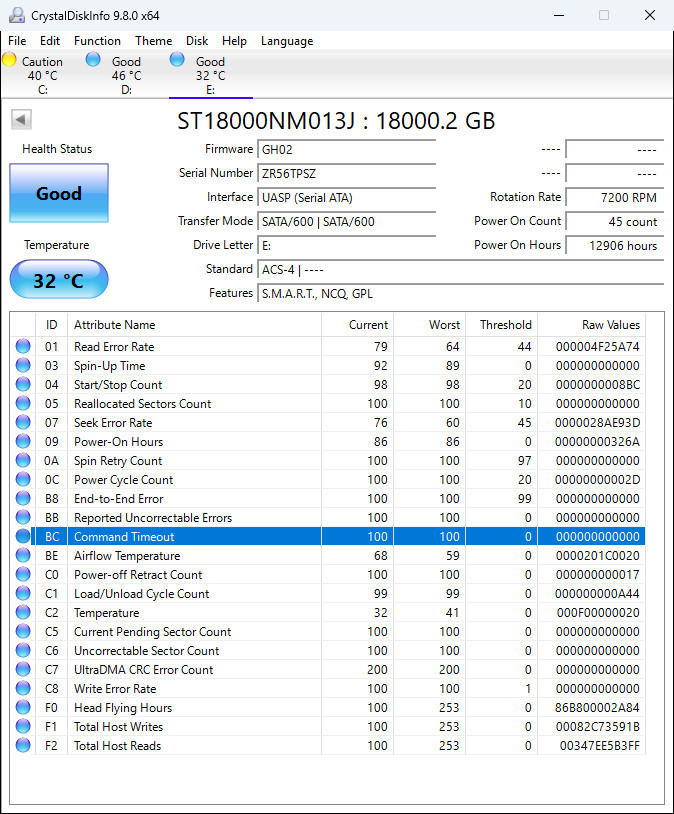The height and width of the screenshot is (814, 674).
Task: Click the Power On Hours value 12906 hours
Action: tap(614, 246)
